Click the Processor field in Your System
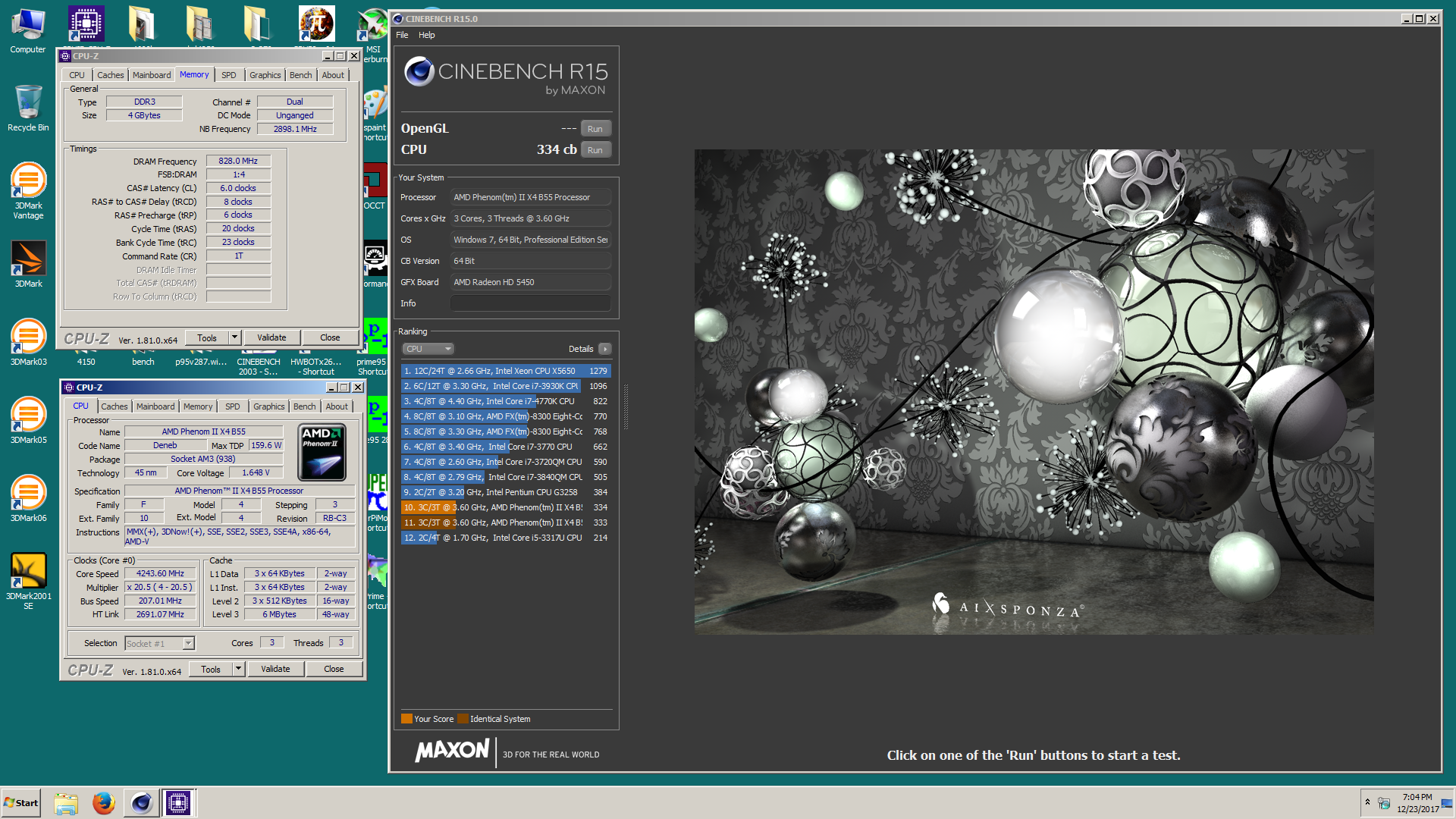The height and width of the screenshot is (819, 1456). (531, 197)
